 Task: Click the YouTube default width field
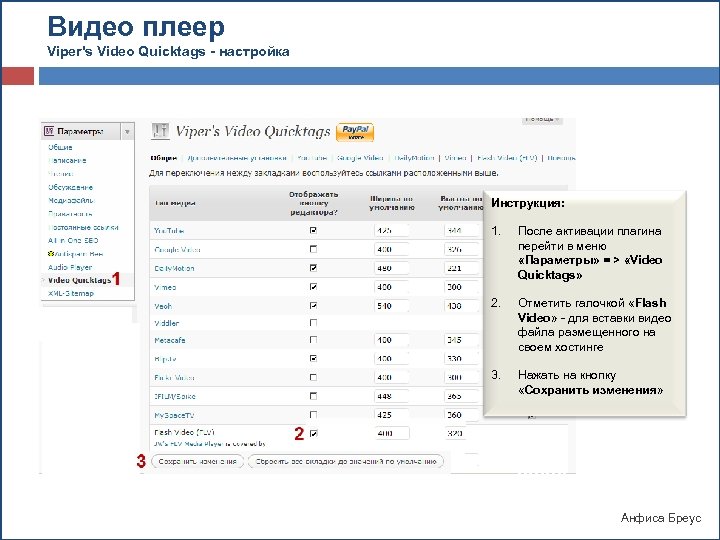pos(391,231)
